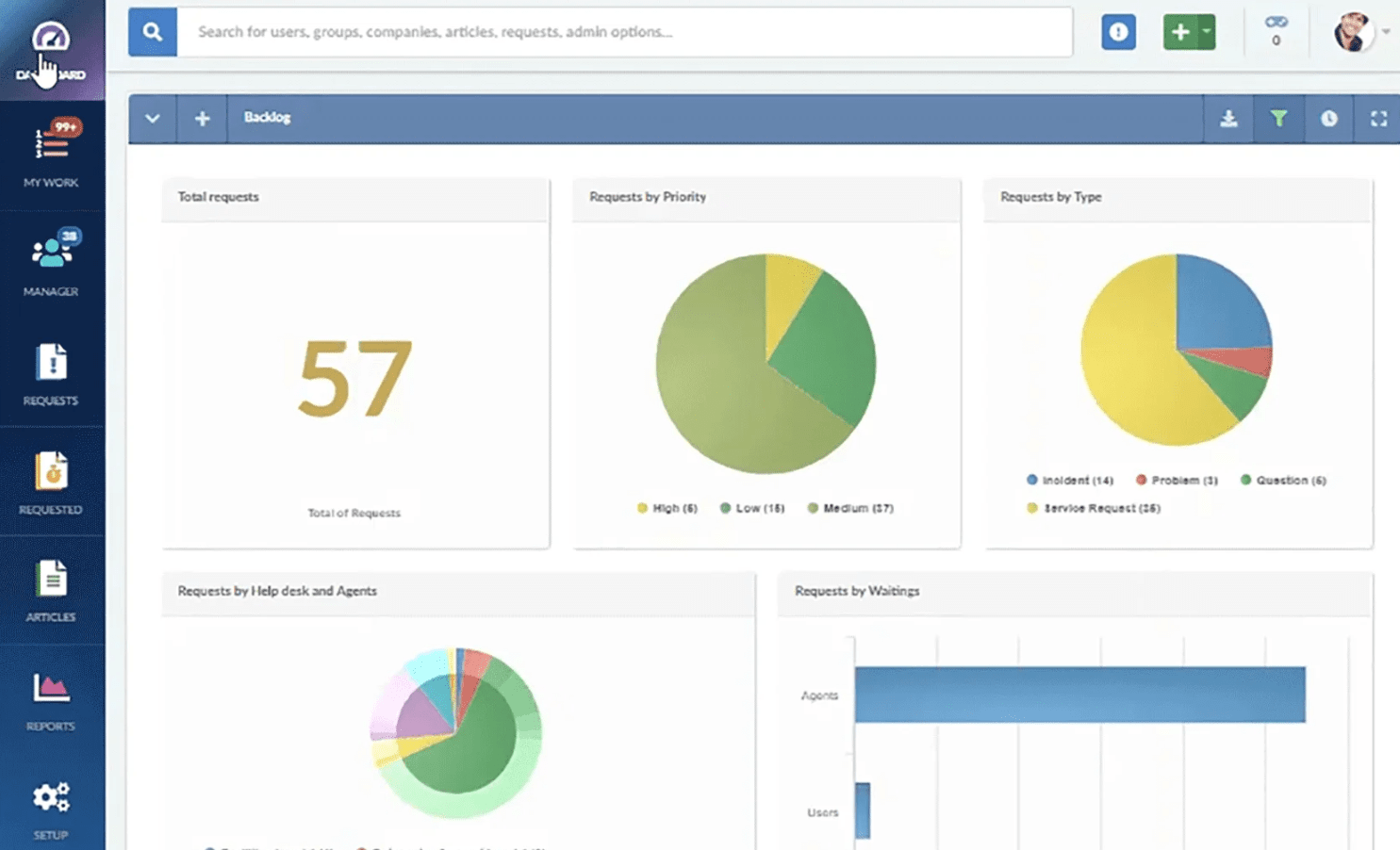Open the green plus creation dropdown arrow
The height and width of the screenshot is (850, 1400).
[1204, 31]
